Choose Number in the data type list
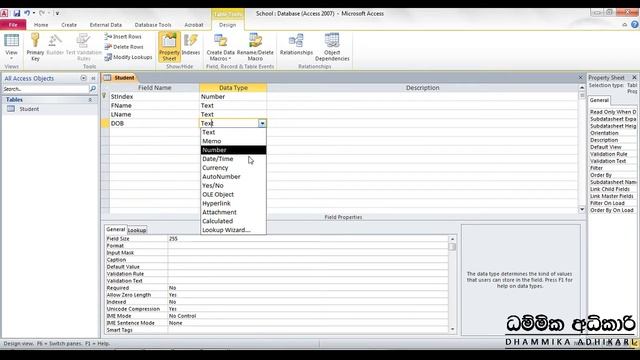 233,150
